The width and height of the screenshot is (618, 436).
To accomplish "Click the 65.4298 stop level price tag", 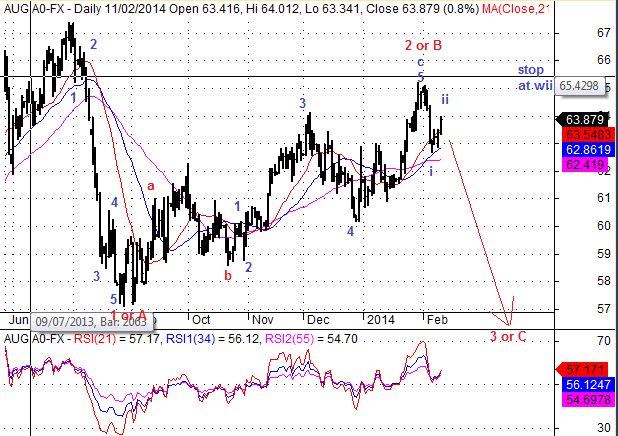I will tap(580, 87).
